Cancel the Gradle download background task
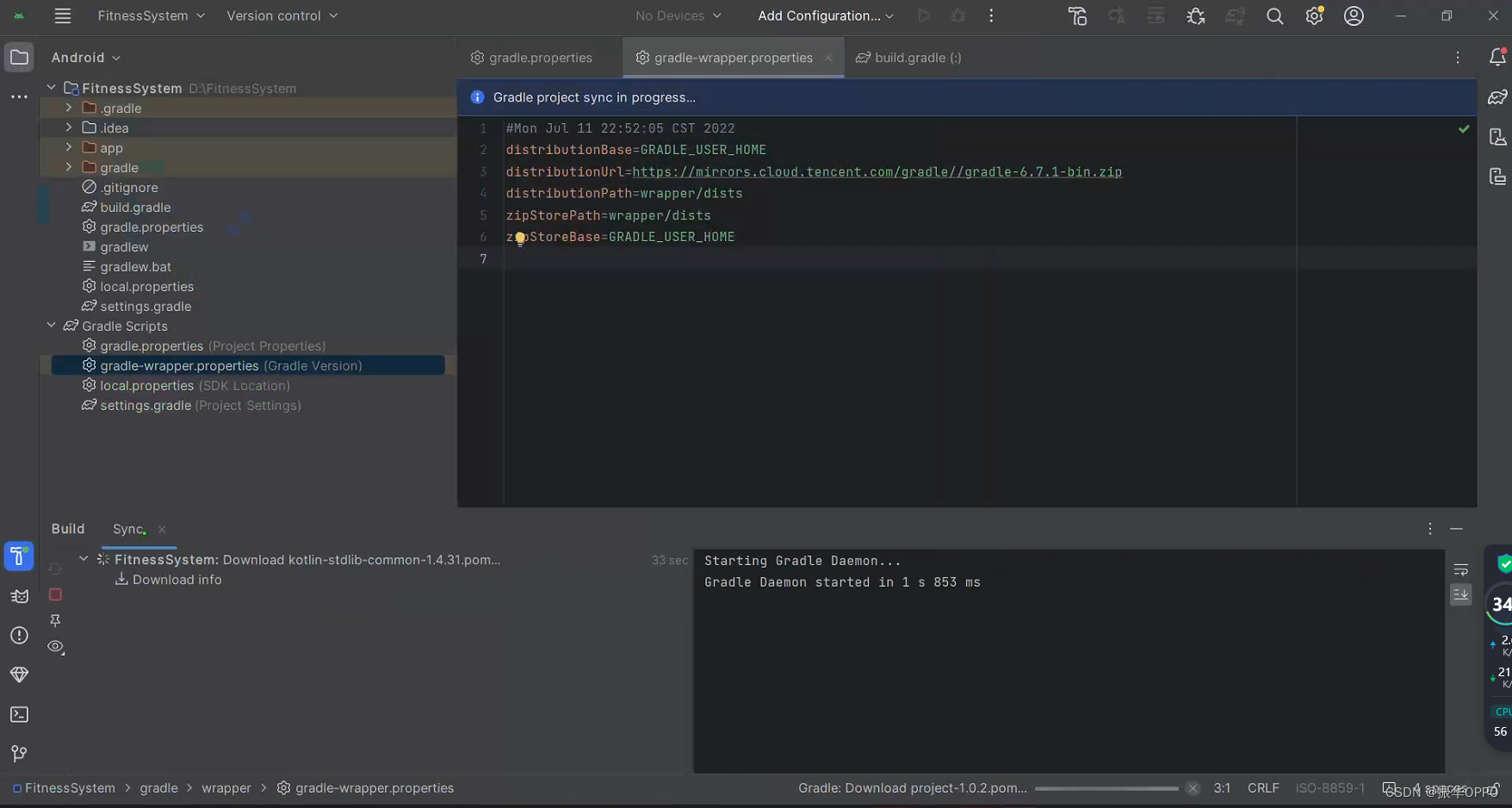 tap(1193, 788)
